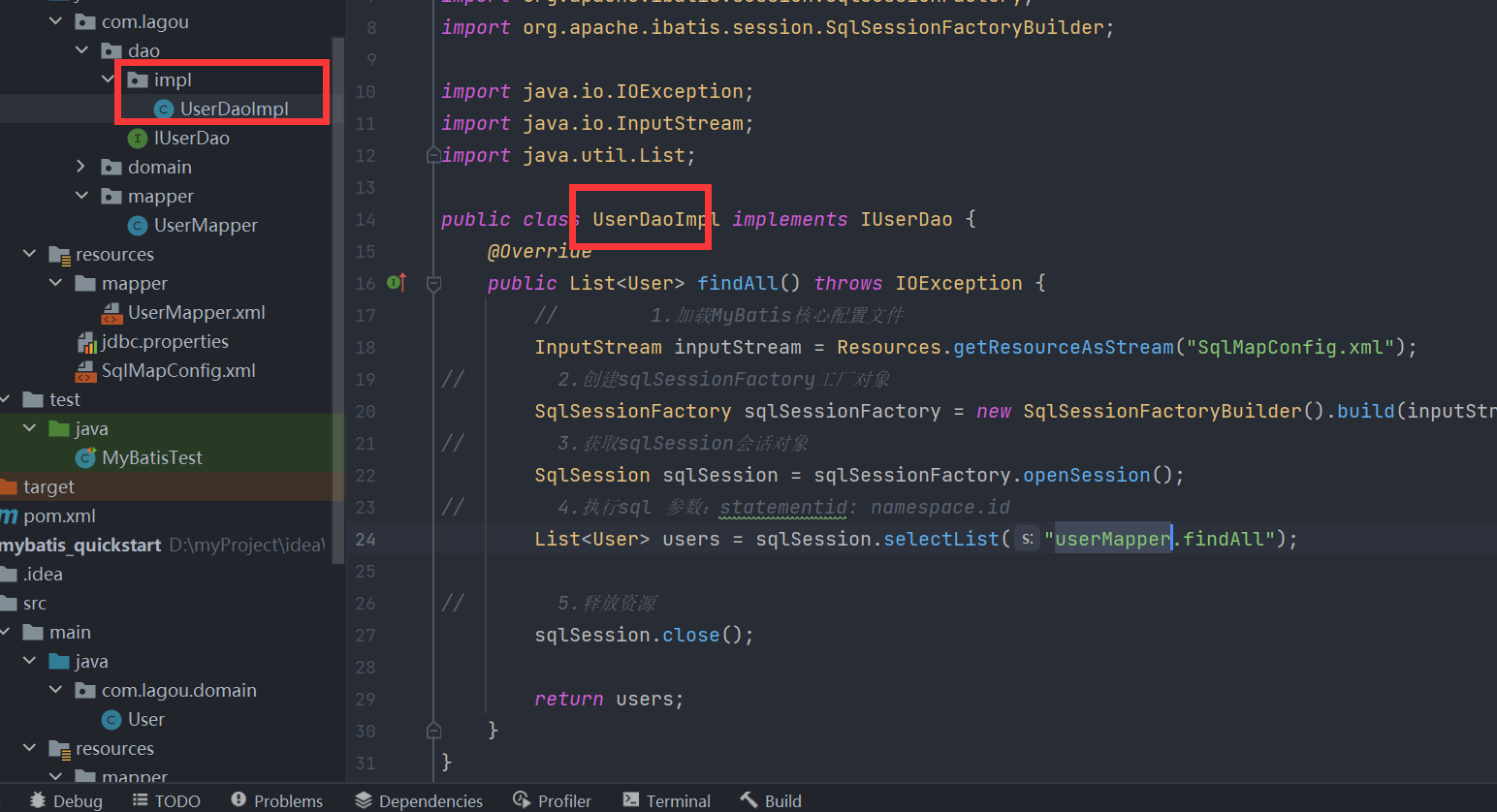Screen dimensions: 1497x812
Task: Click the orange target folder icon
Action: tap(9, 487)
